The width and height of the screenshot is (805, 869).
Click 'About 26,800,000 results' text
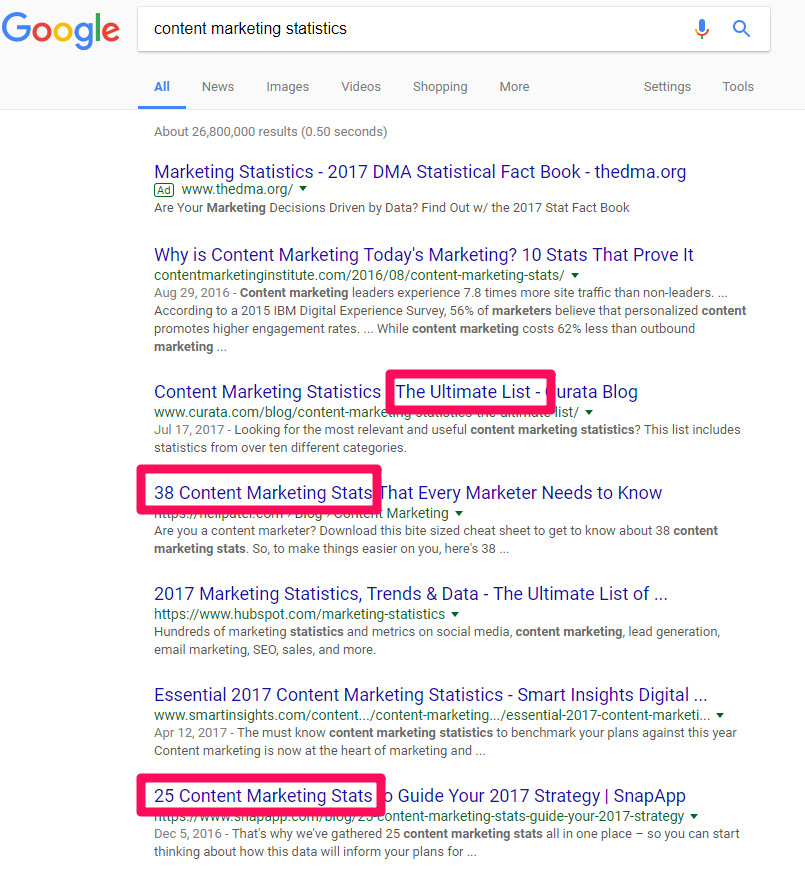click(x=270, y=132)
